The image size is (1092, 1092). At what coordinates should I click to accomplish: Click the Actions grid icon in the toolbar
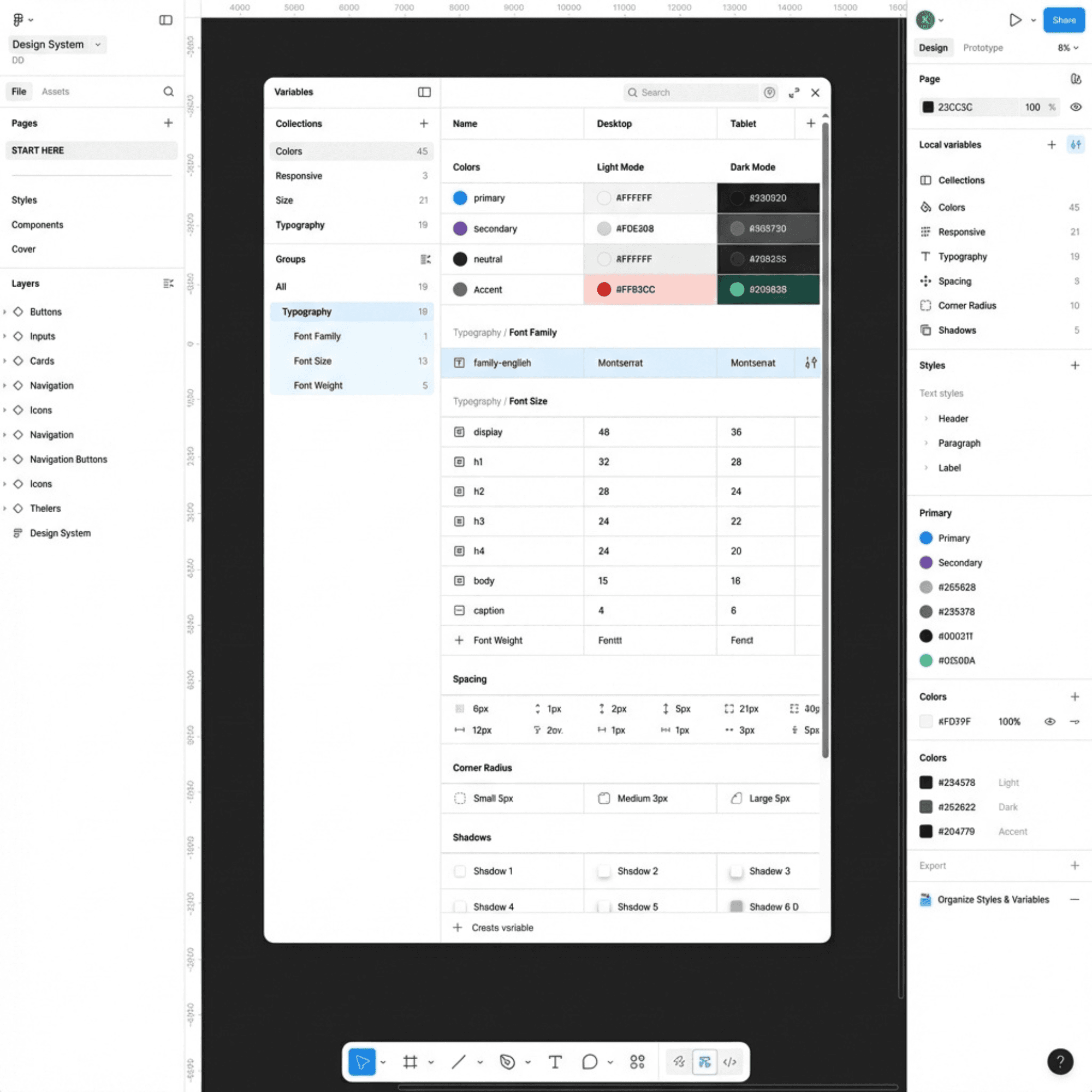click(637, 1061)
